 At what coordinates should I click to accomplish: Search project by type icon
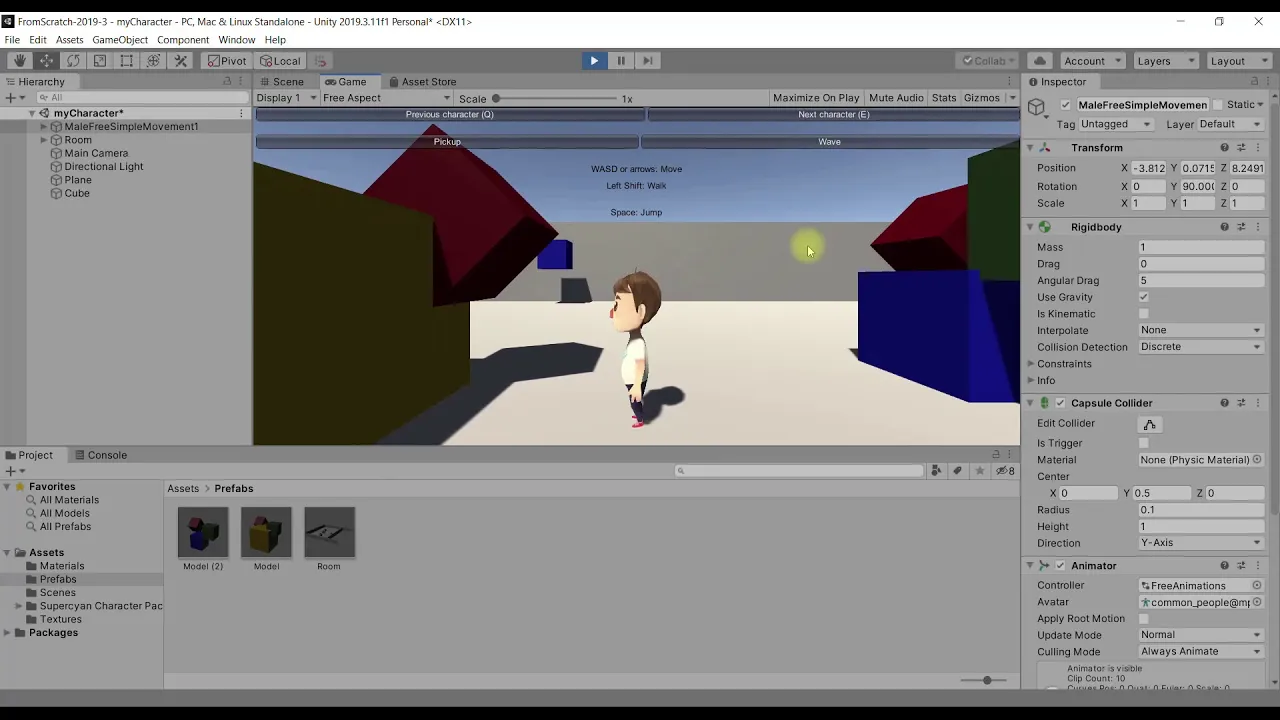point(936,471)
